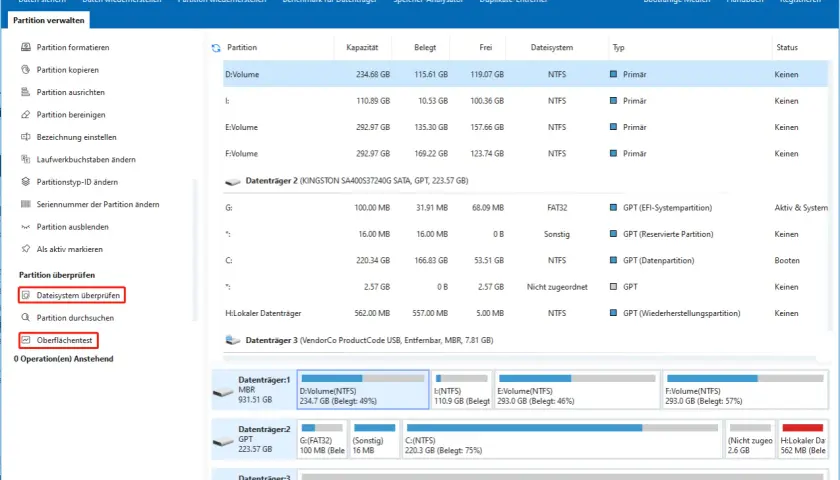Click the Typ column header
Screen dimensions: 840x480
[x=618, y=47]
